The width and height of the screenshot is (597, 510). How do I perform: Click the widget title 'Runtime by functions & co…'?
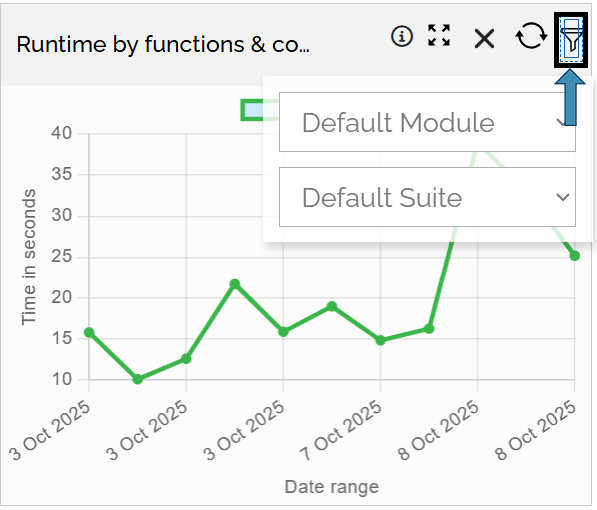point(163,45)
